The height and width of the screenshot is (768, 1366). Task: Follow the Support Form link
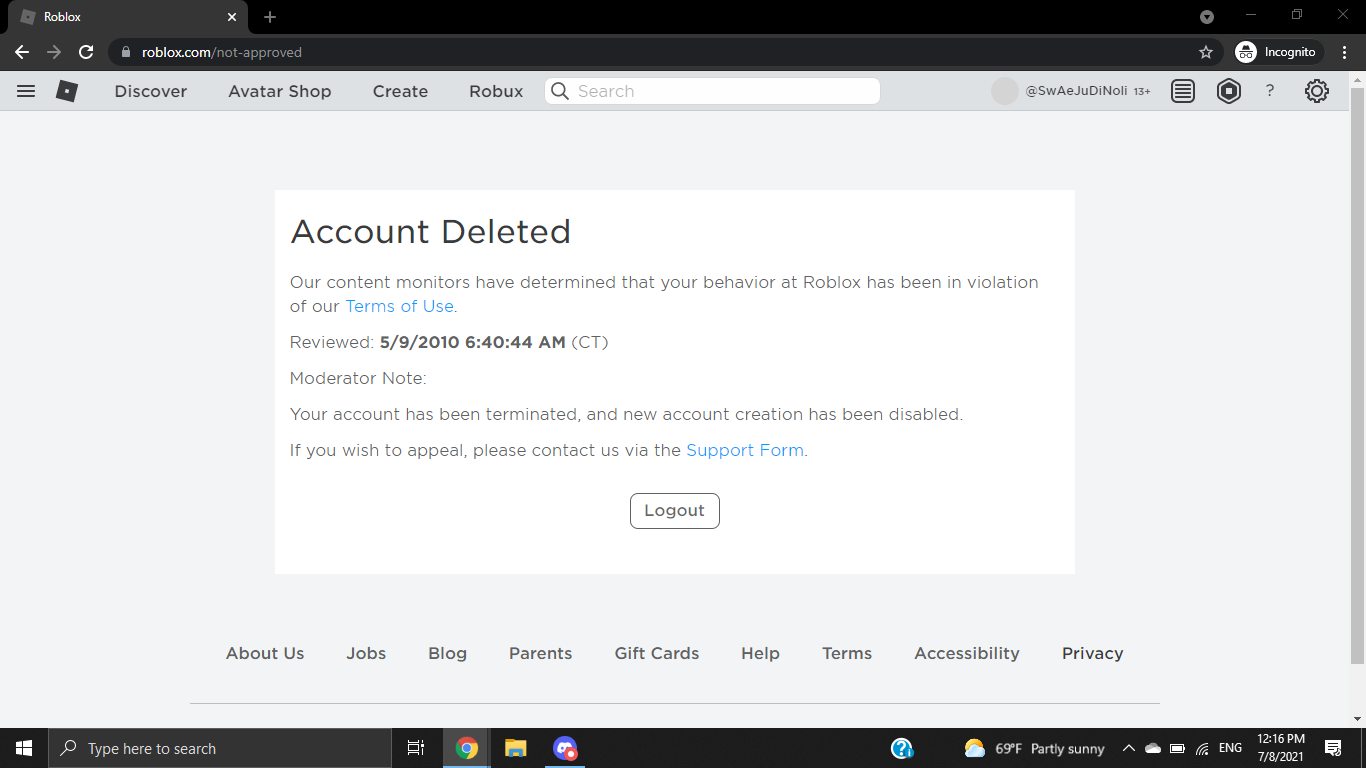[745, 450]
